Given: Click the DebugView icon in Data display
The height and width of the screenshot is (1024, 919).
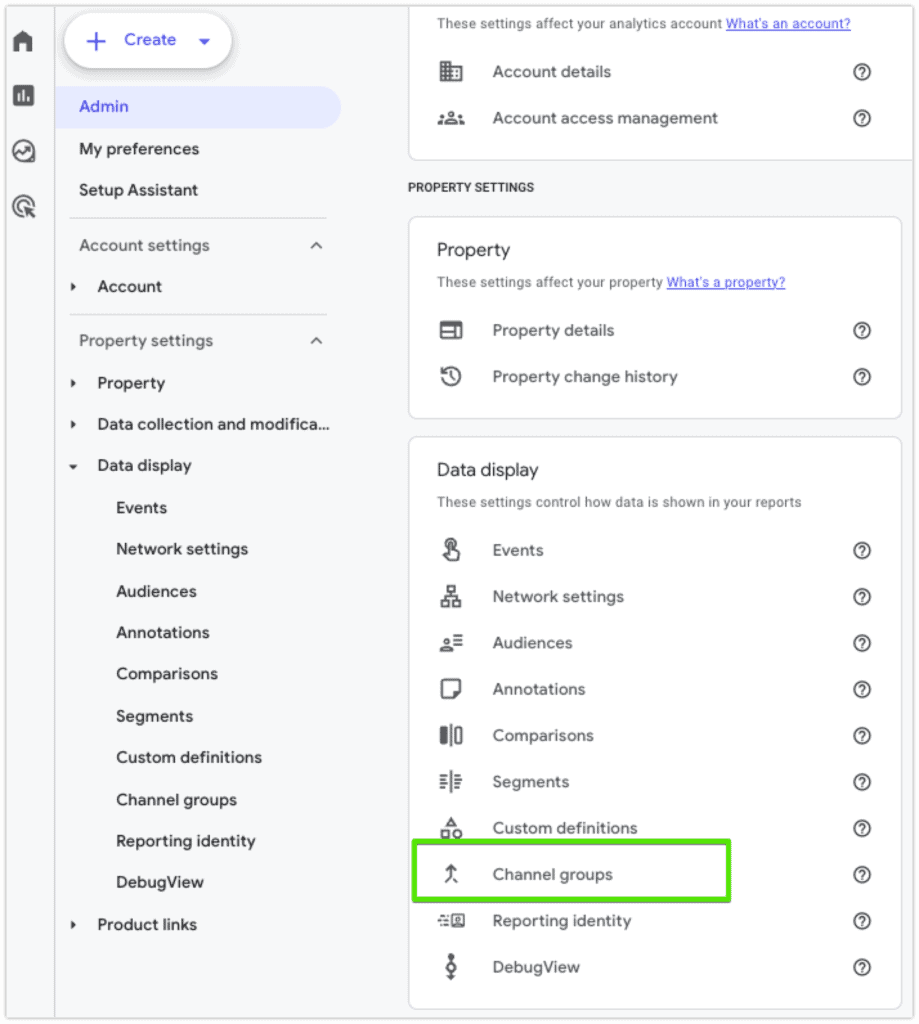Looking at the screenshot, I should tap(451, 967).
